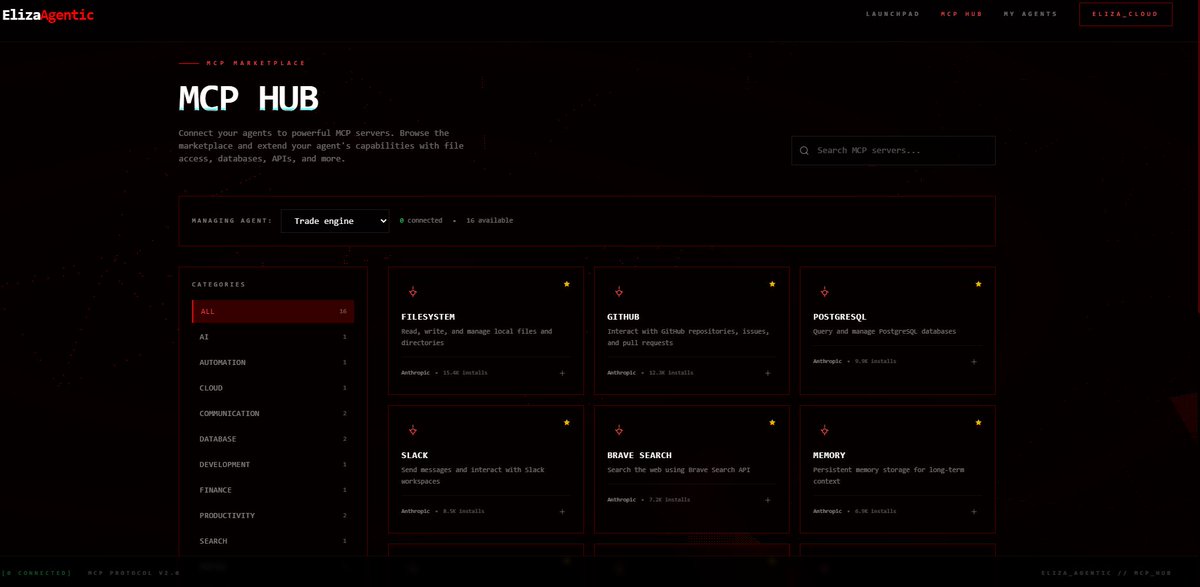Add Slack server with its plus icon

[x=562, y=511]
